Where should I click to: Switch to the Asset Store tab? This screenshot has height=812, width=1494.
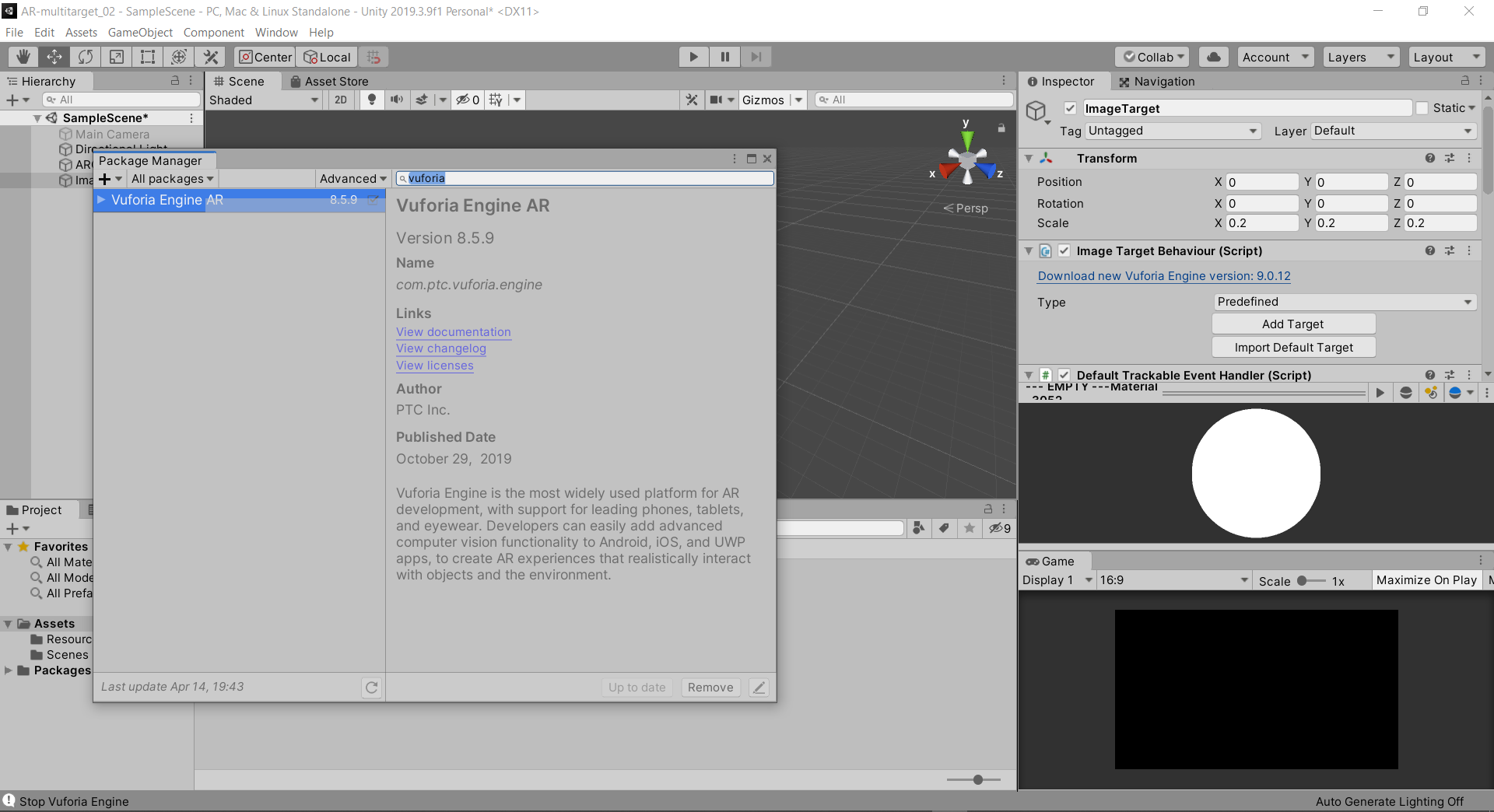tap(328, 82)
